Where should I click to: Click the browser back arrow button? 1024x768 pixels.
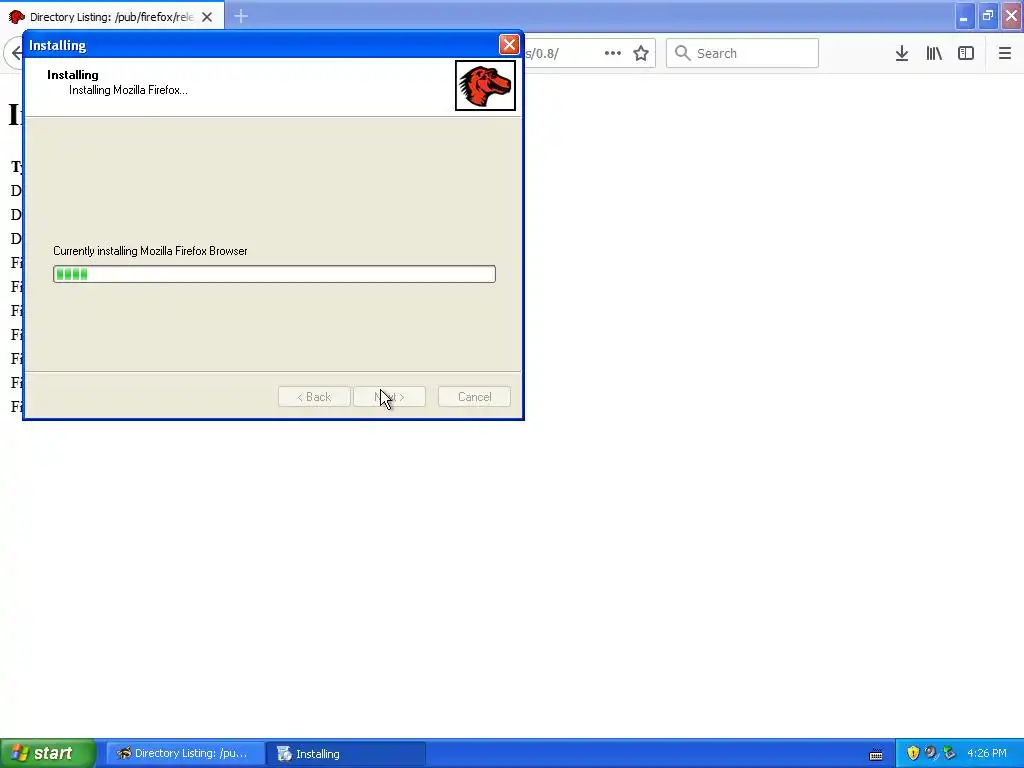(14, 53)
